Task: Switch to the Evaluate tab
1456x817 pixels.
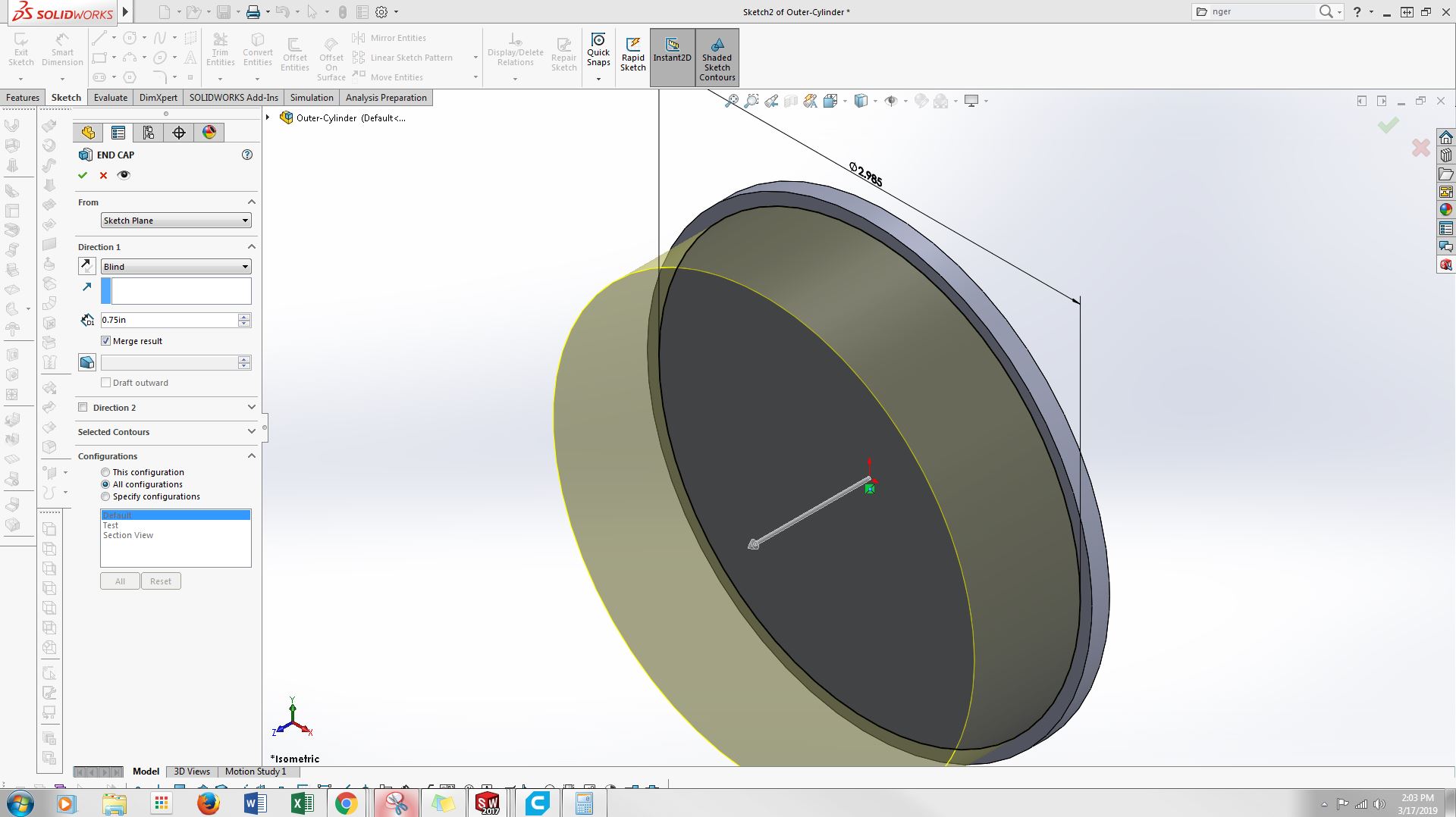Action: tap(111, 98)
